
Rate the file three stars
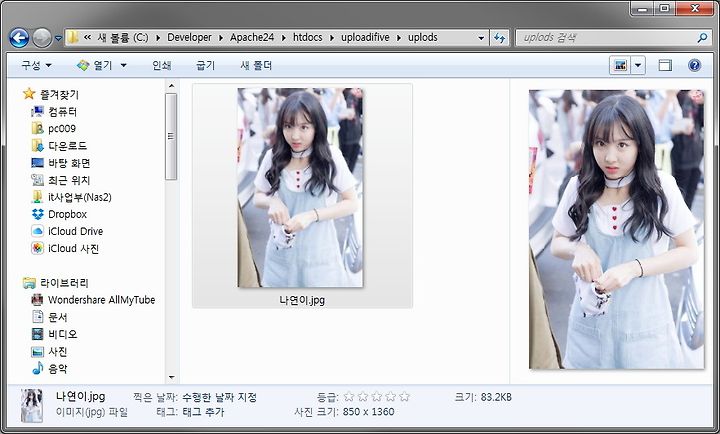377,396
